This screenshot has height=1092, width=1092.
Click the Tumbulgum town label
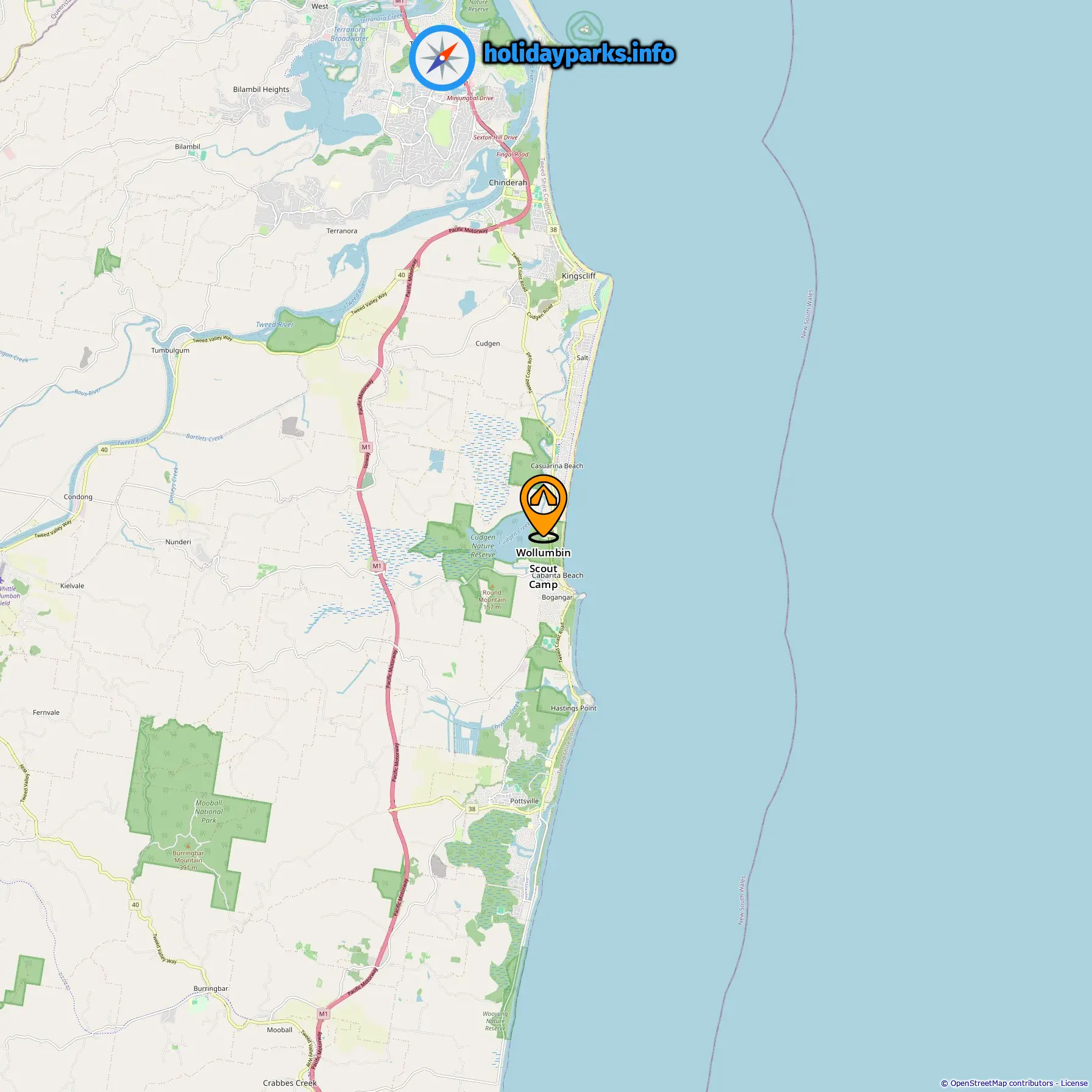170,350
